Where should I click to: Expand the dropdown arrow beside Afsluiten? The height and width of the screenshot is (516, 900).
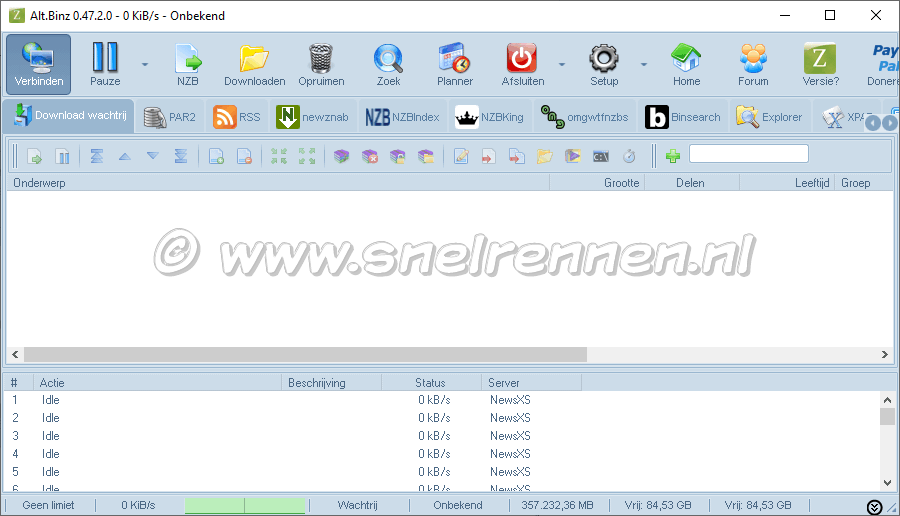pos(562,64)
